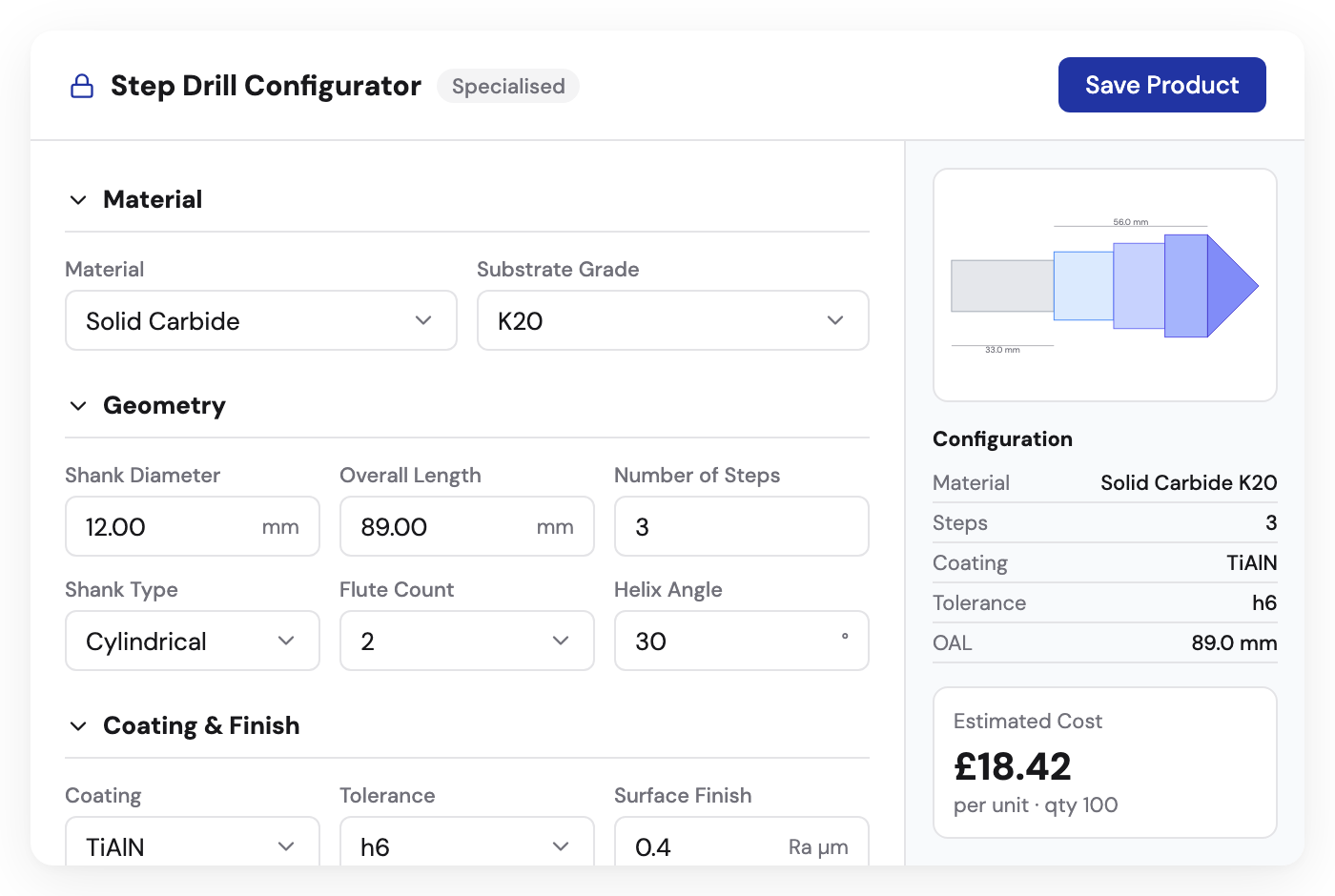
Task: Collapse the Material section
Action: (x=79, y=199)
